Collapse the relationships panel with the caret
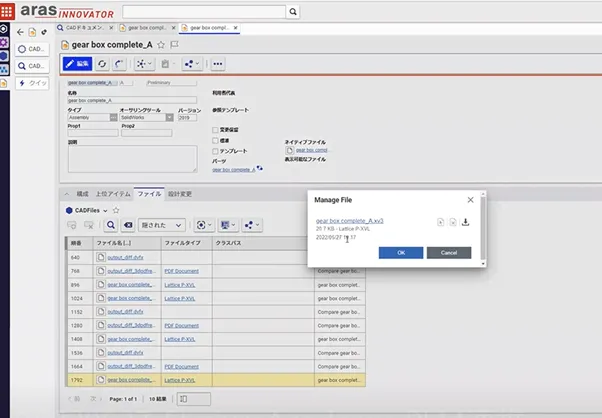This screenshot has width=602, height=418. 67,194
